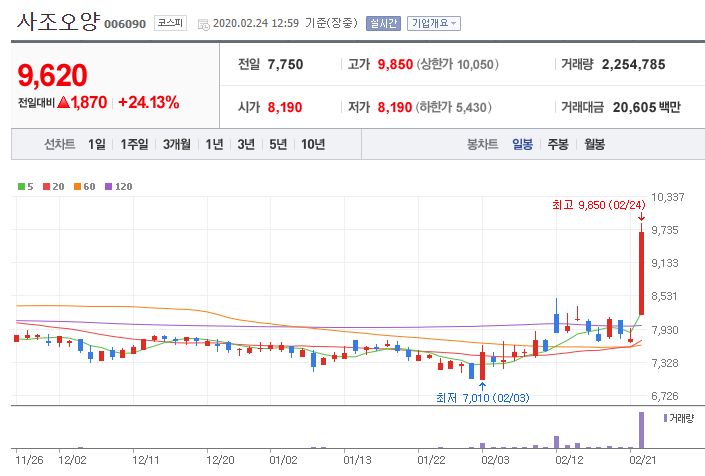This screenshot has height=476, width=705.
Task: Switch to 주봉 weekly candle chart
Action: [x=558, y=144]
